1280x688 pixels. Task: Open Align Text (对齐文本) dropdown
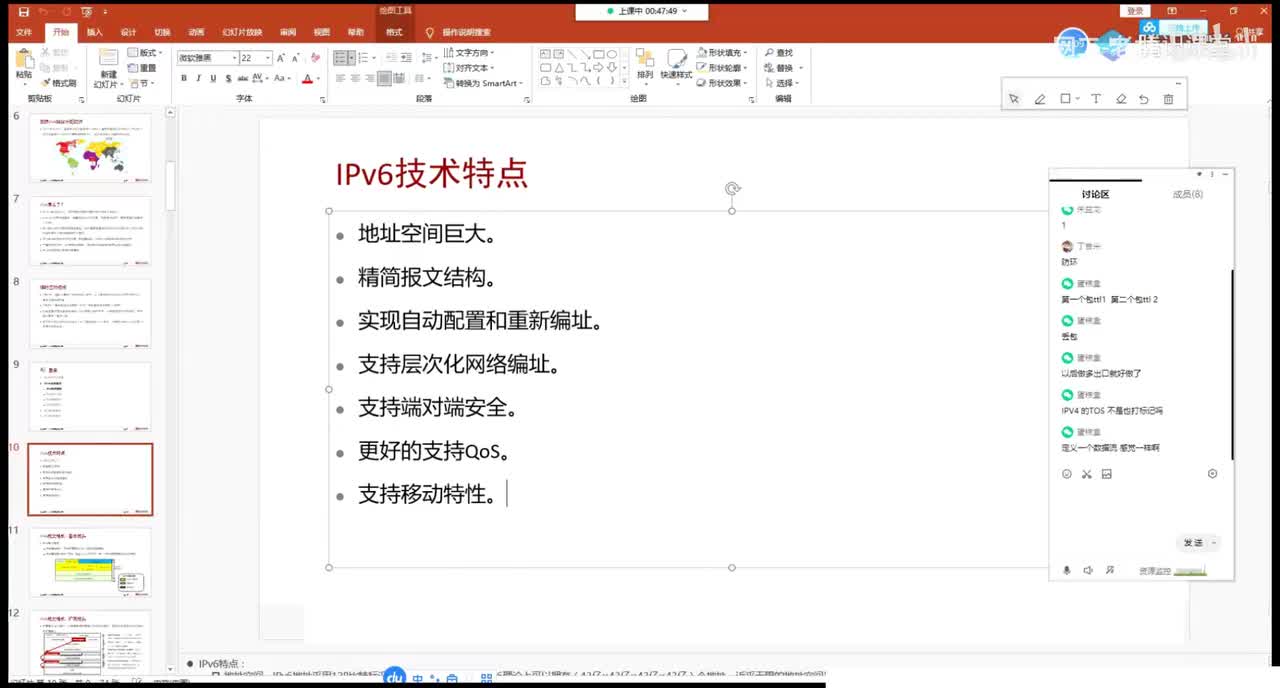pos(469,68)
